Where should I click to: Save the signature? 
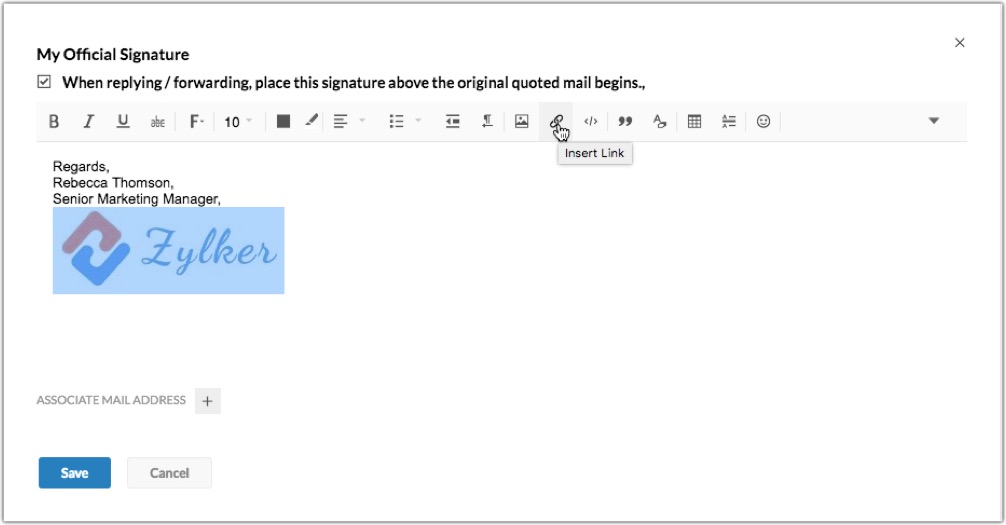pos(74,473)
